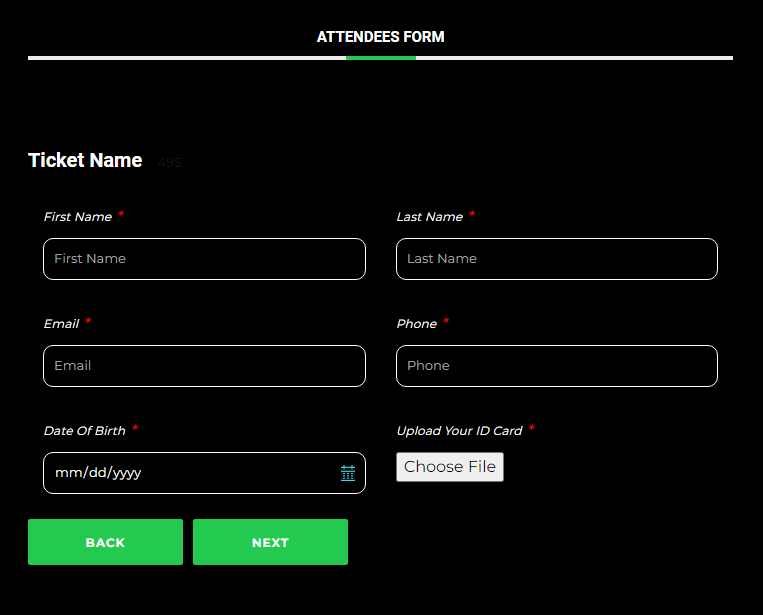
Task: Click the Email field label
Action: click(x=61, y=324)
